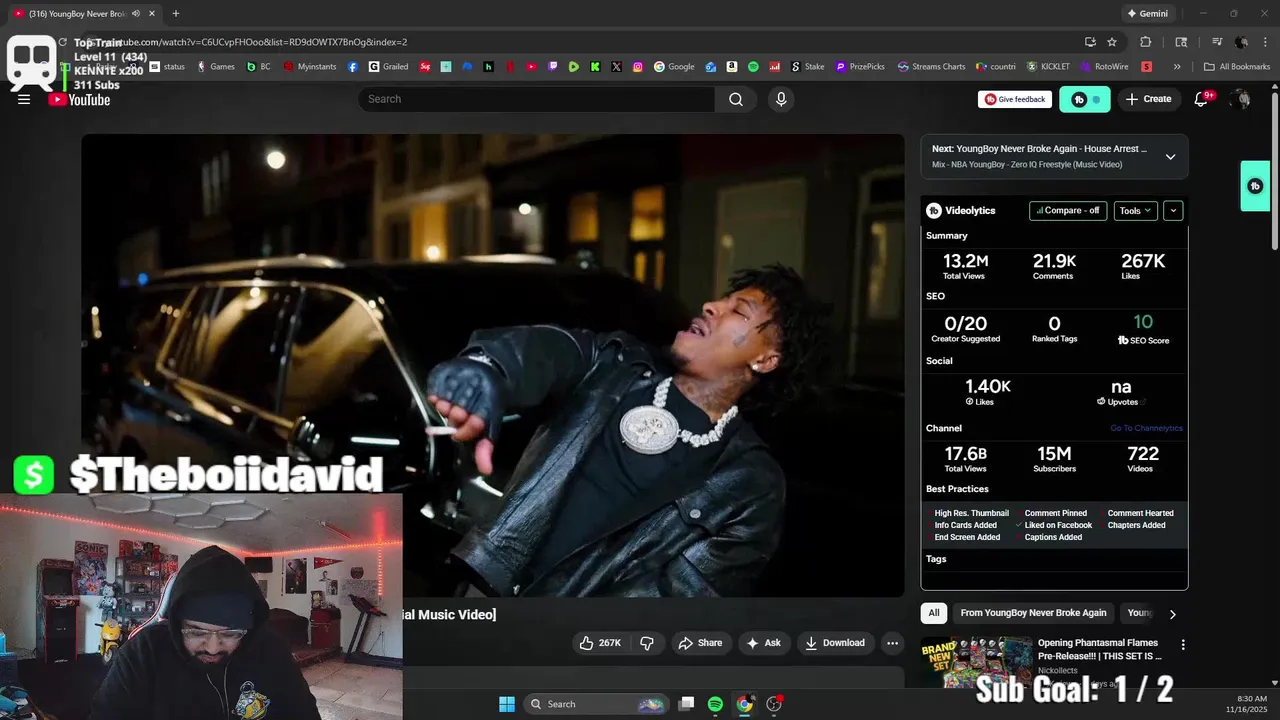1280x720 pixels.
Task: Open the Grailed bookmark
Action: [389, 67]
